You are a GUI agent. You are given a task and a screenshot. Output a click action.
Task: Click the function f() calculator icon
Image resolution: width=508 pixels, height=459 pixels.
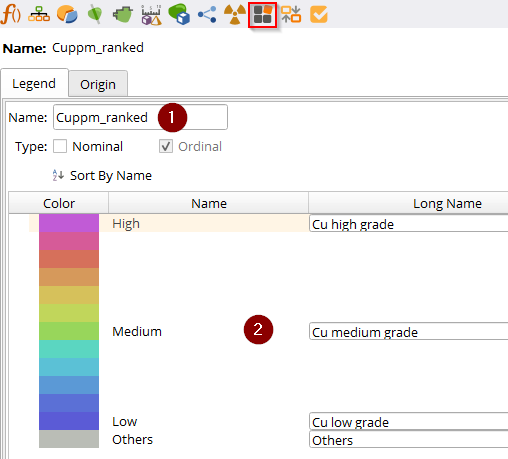pos(11,15)
